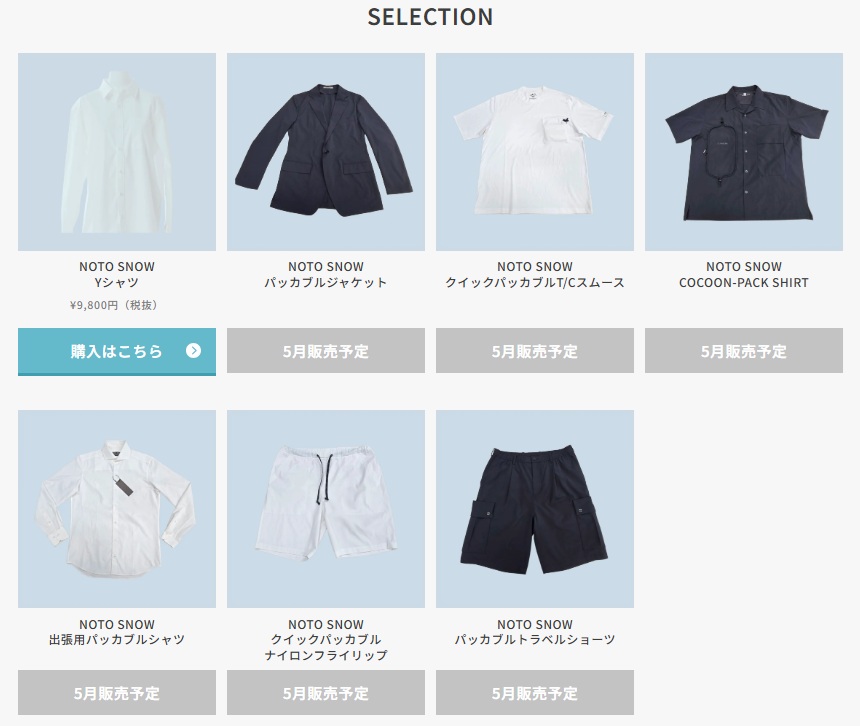The width and height of the screenshot is (860, 726).
Task: Click 5月販売予定 button under travel shorts
Action: click(535, 693)
